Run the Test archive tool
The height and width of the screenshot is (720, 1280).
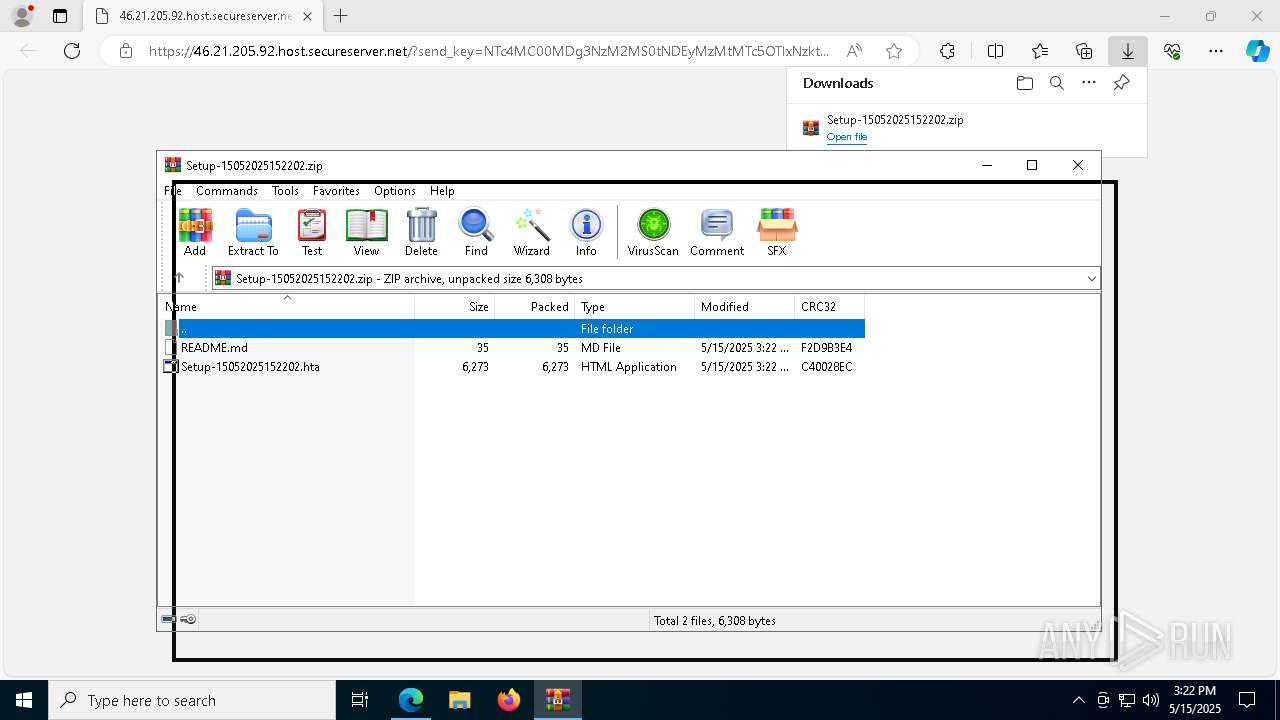[312, 232]
